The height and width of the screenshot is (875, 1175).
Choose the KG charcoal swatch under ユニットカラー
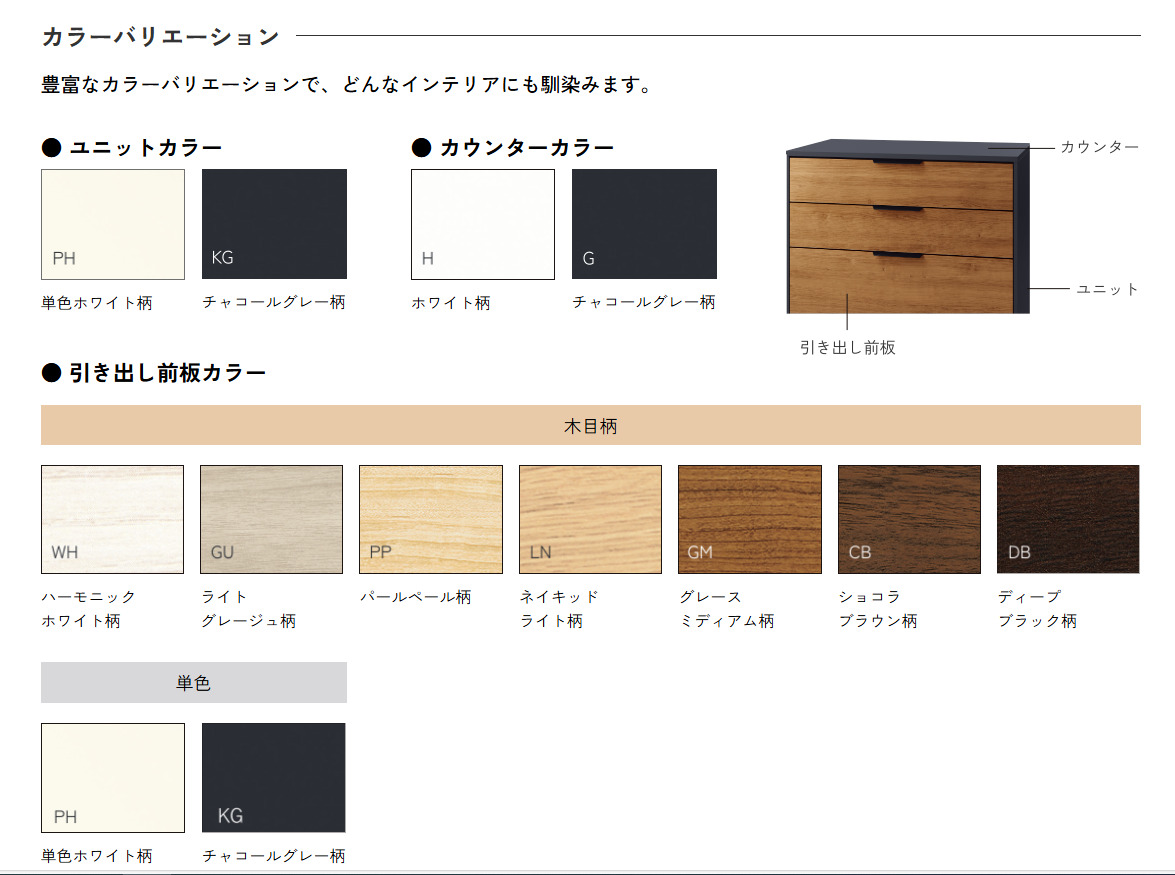point(274,224)
